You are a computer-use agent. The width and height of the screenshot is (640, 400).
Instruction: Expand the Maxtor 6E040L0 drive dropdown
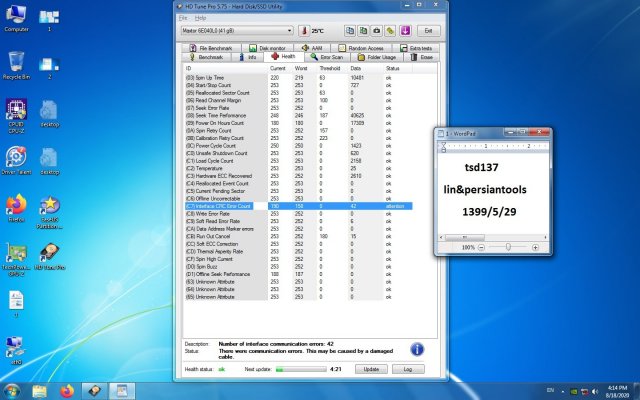coord(289,31)
